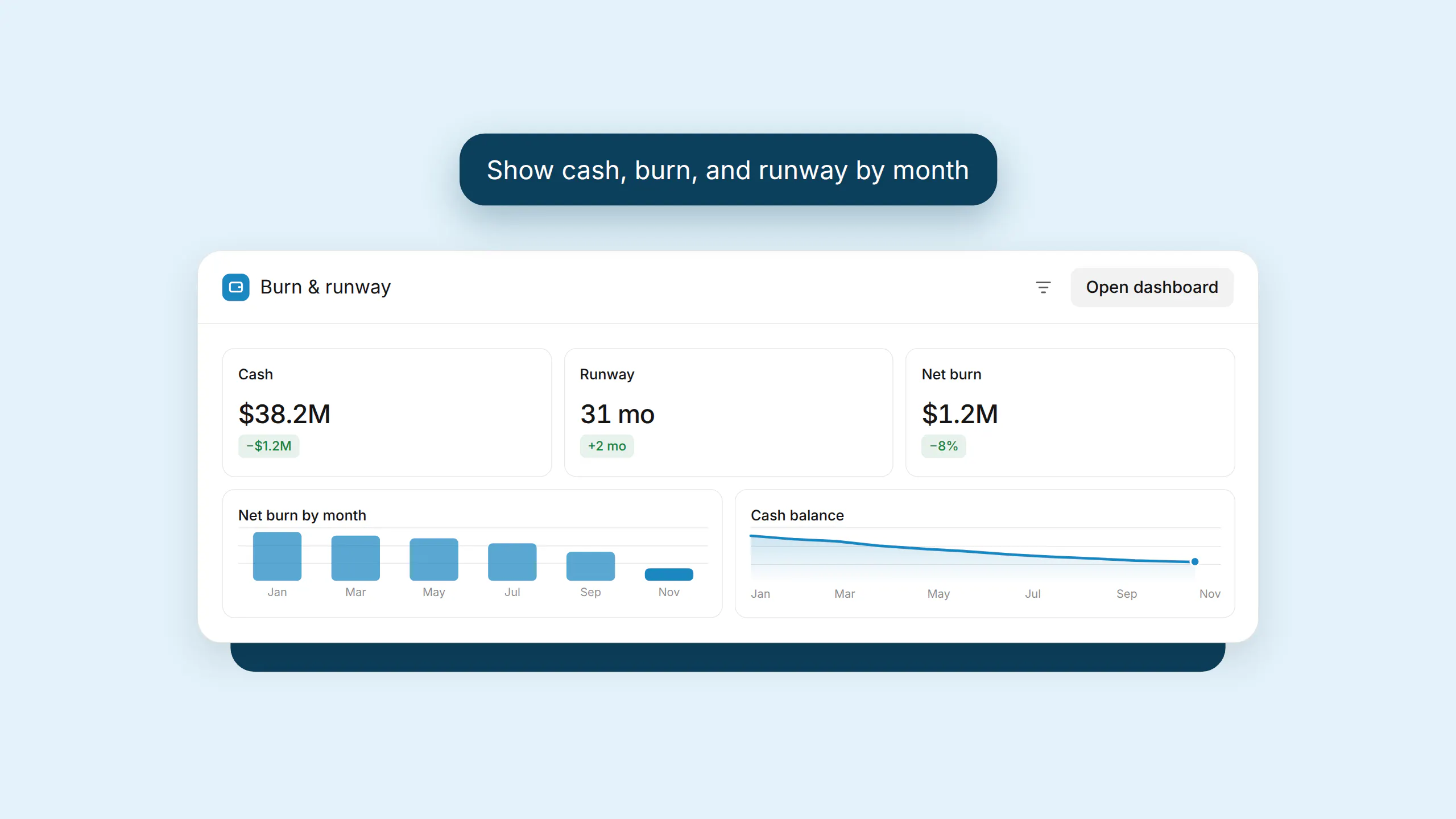
Task: Click the Sep label under Net burn chart
Action: [x=590, y=592]
